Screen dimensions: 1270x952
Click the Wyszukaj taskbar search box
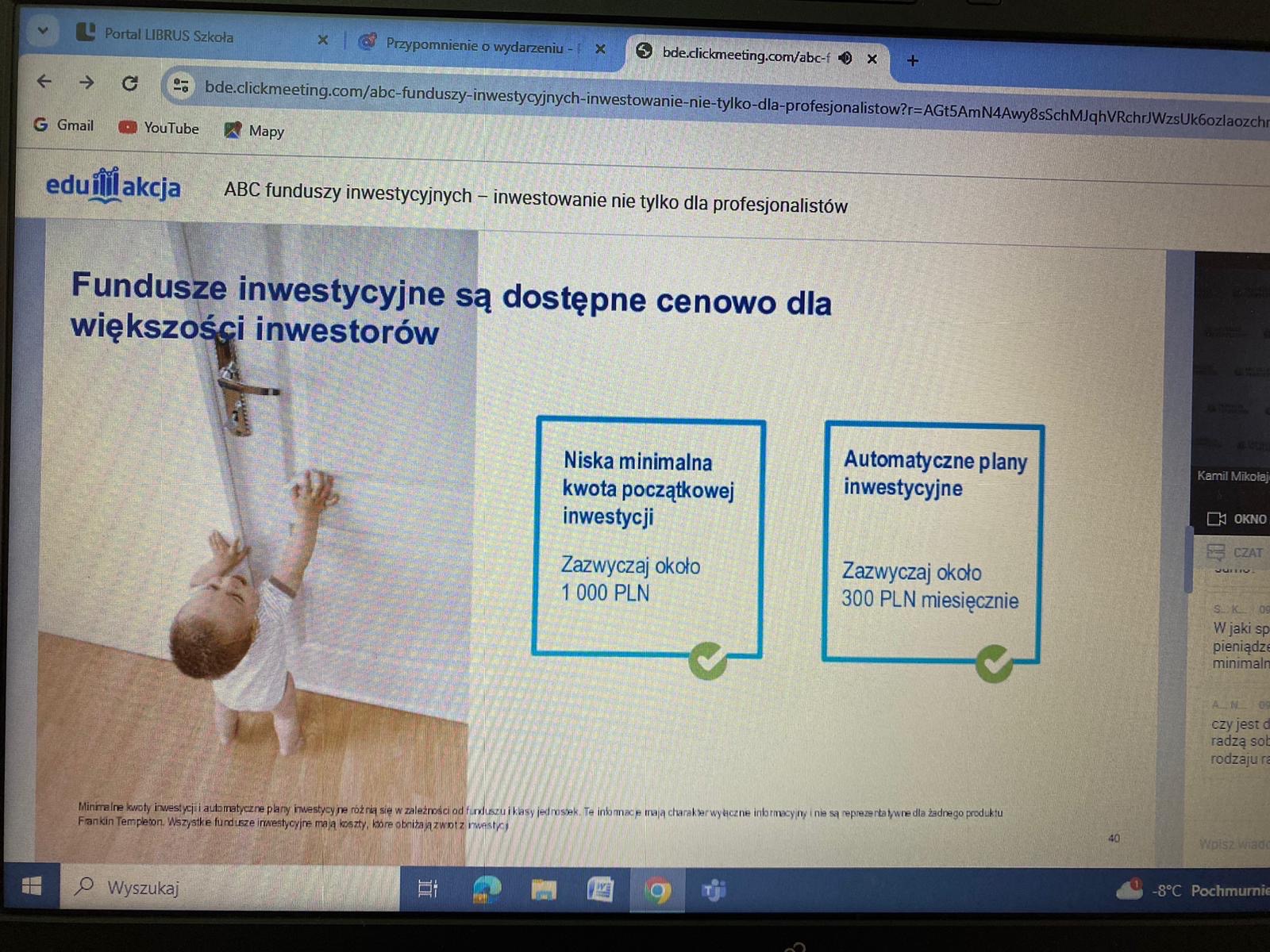click(230, 888)
